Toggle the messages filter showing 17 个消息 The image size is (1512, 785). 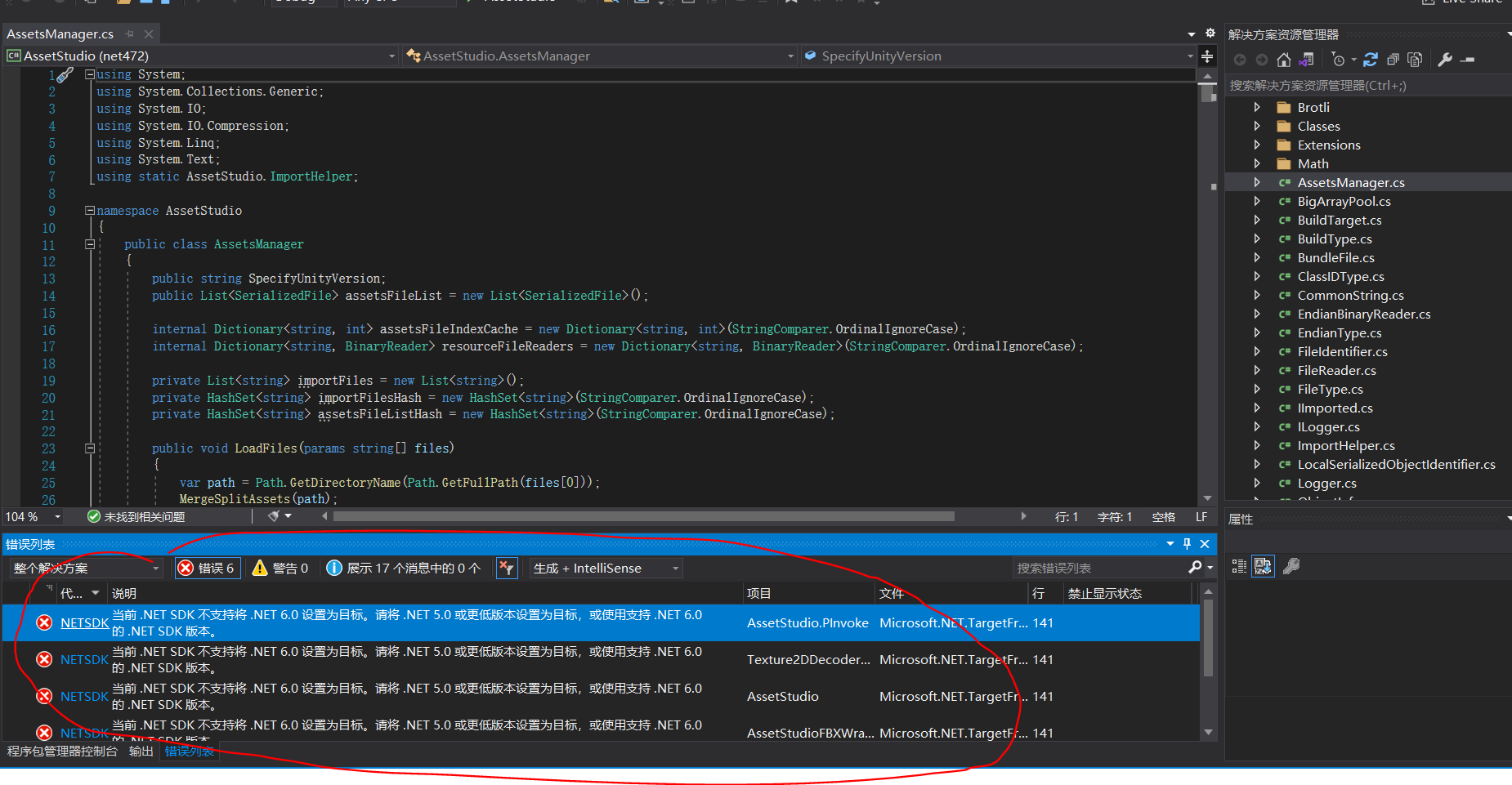pos(404,568)
